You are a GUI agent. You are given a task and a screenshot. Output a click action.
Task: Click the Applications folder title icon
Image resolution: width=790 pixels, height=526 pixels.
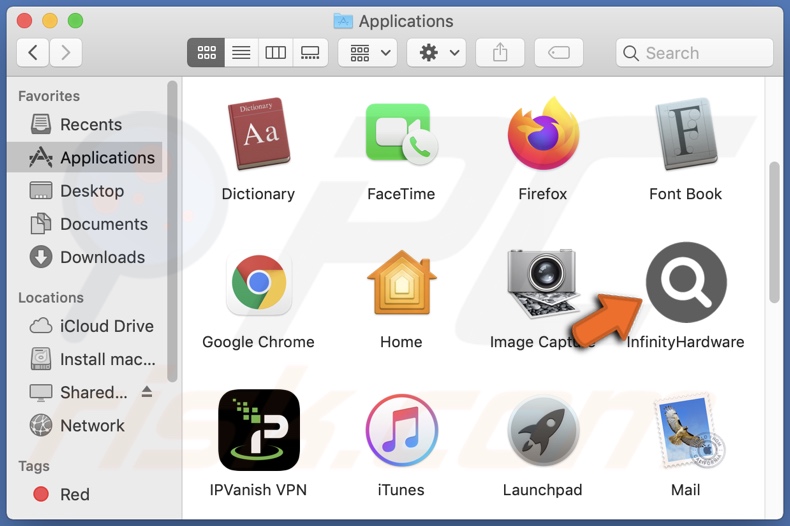[x=343, y=21]
